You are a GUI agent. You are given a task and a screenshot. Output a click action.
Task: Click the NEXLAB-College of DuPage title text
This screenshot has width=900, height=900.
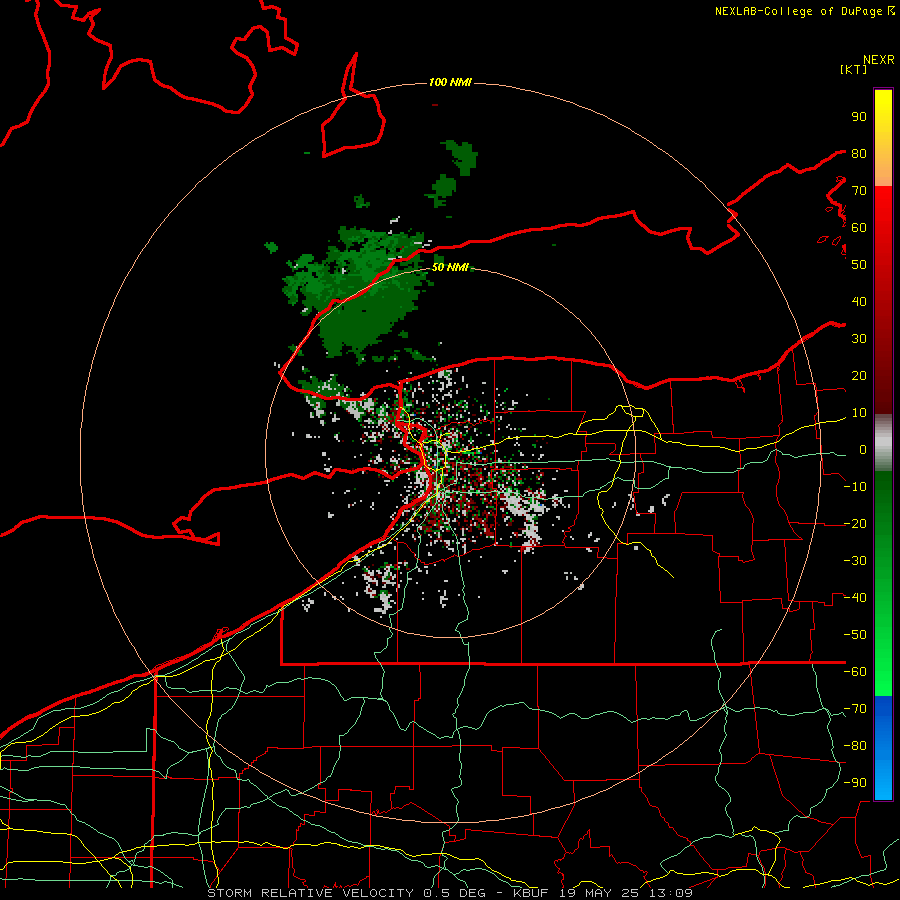click(x=800, y=11)
